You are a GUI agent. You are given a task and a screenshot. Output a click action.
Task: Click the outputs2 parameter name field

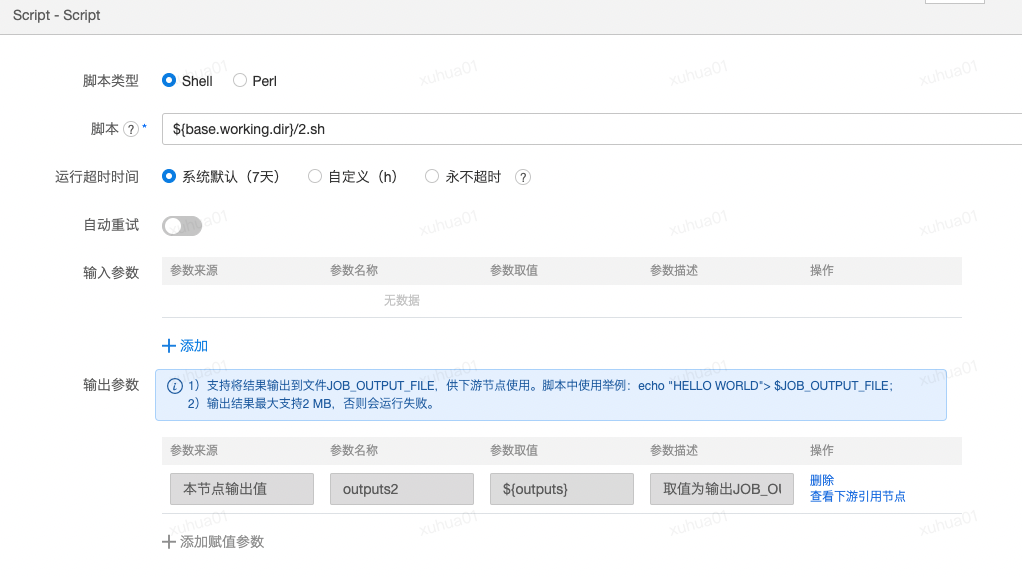401,489
